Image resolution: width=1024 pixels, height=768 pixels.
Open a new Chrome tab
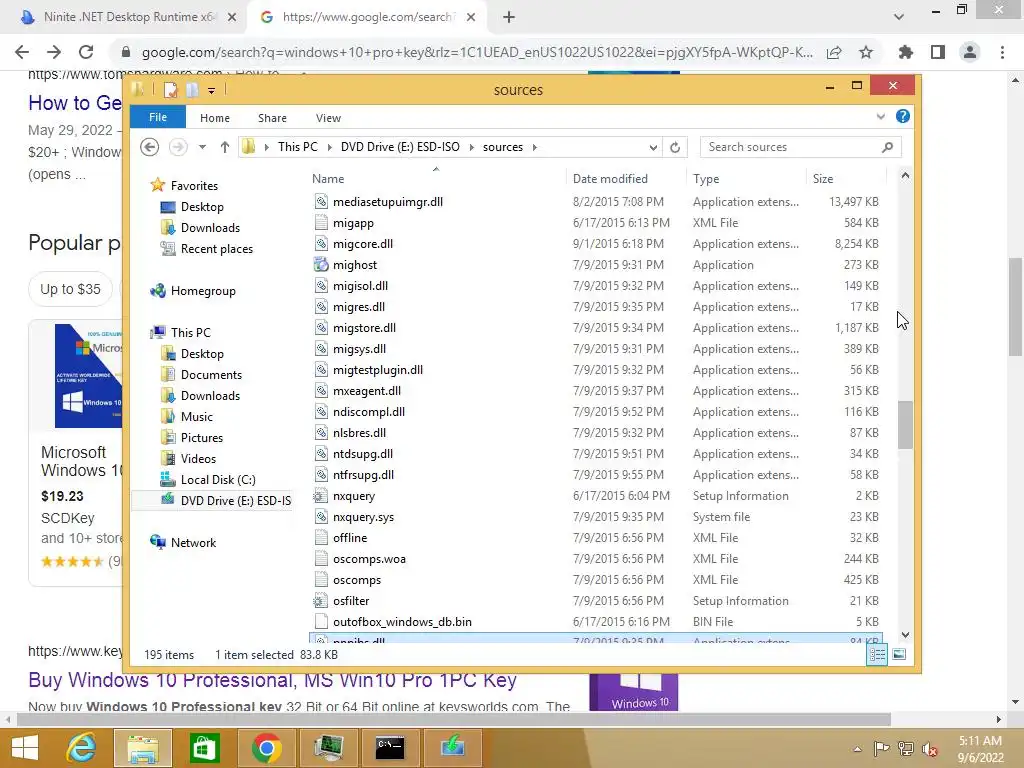click(x=509, y=18)
